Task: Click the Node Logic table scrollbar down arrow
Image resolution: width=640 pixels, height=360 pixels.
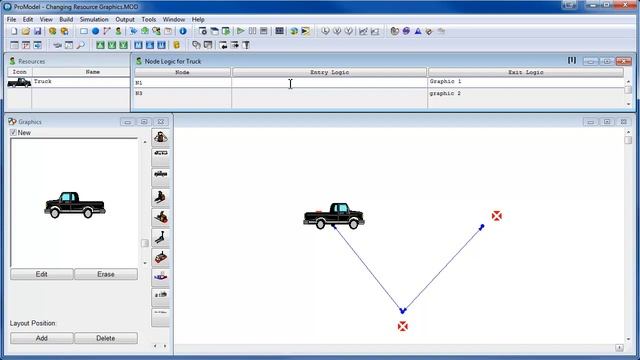Action: pyautogui.click(x=628, y=104)
